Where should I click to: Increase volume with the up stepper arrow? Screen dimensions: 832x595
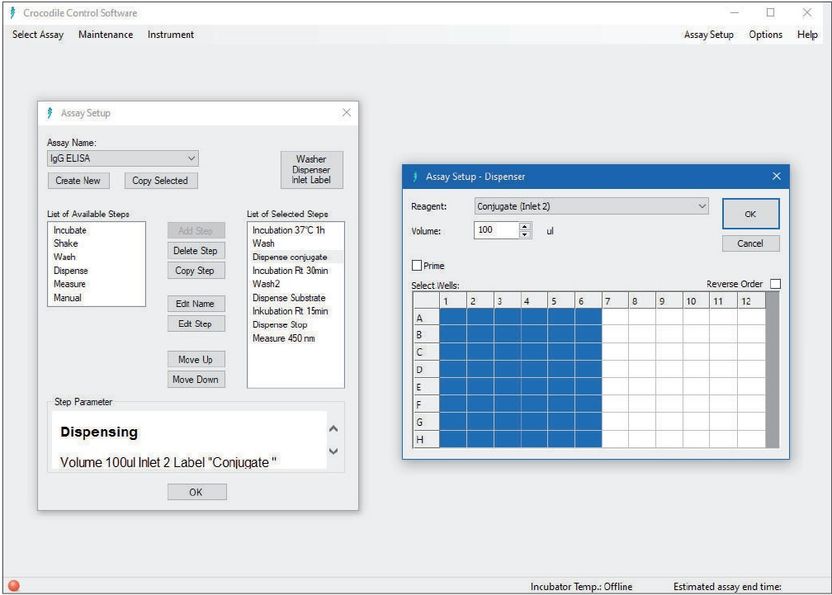(524, 226)
